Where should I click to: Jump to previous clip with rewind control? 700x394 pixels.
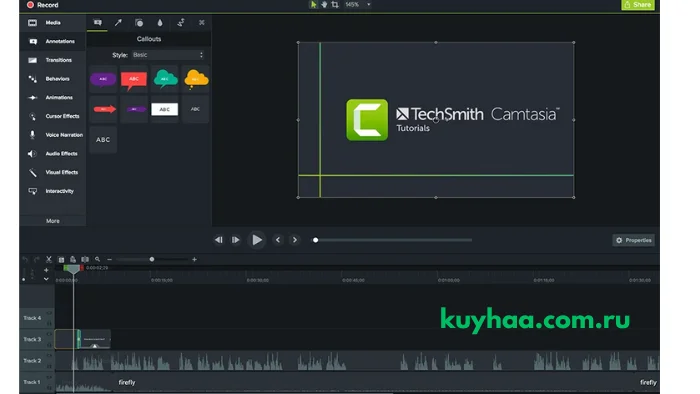(219, 240)
